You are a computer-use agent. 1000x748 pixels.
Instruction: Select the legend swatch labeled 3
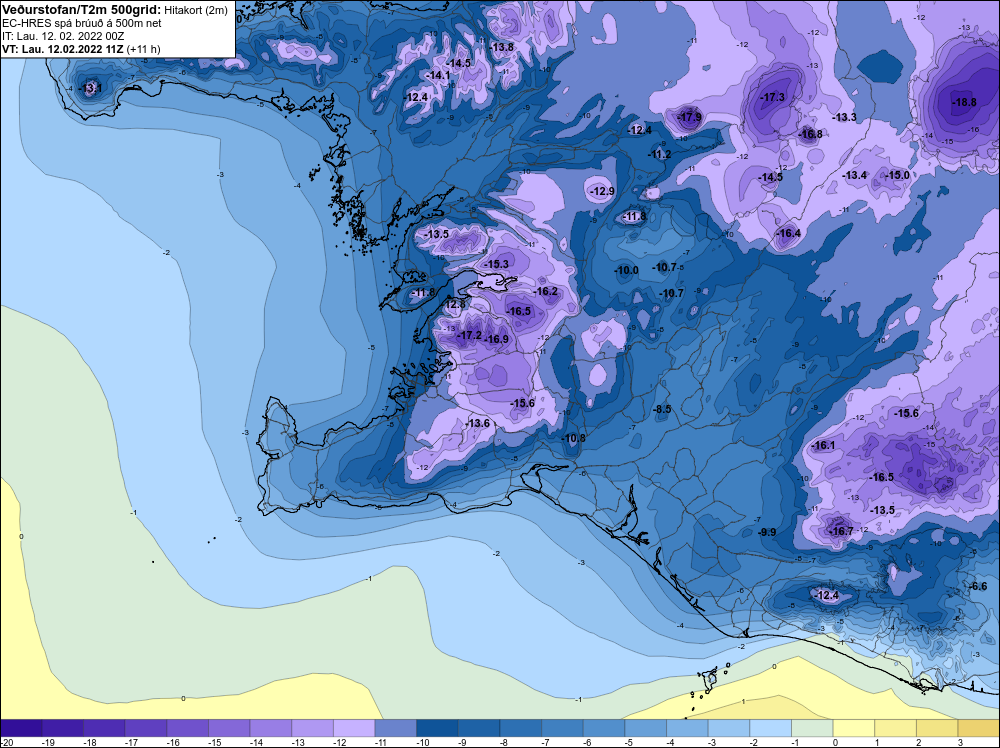click(x=978, y=728)
